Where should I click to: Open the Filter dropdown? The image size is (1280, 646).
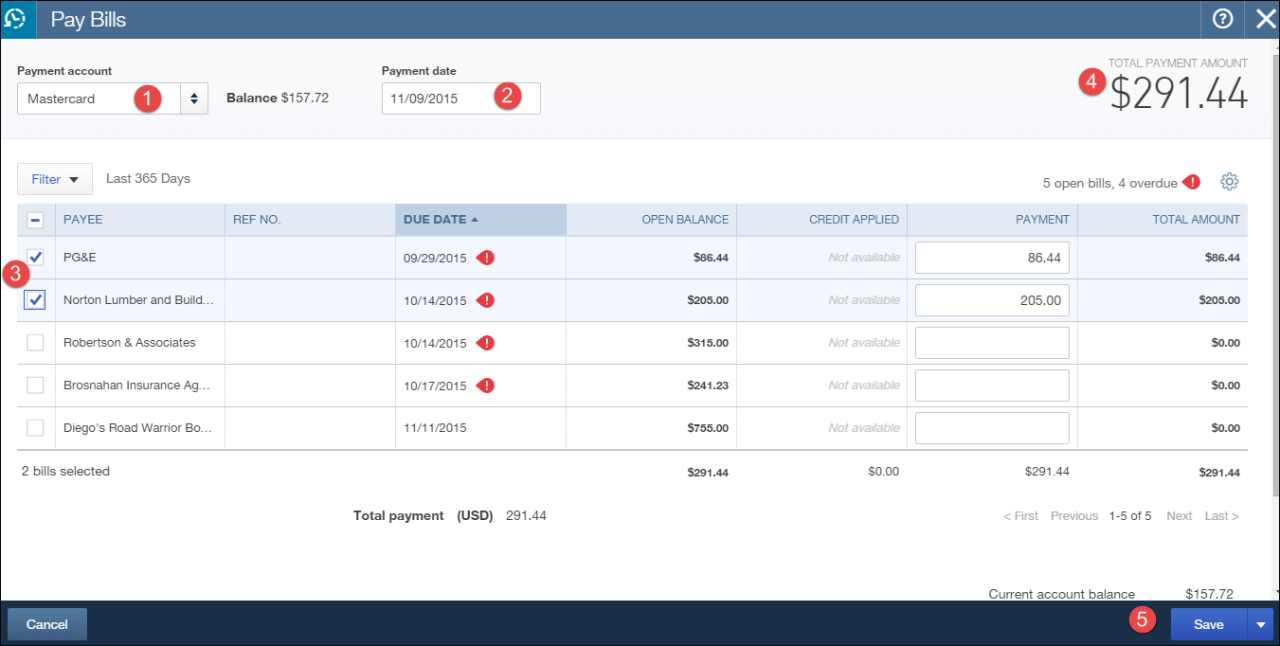tap(54, 178)
